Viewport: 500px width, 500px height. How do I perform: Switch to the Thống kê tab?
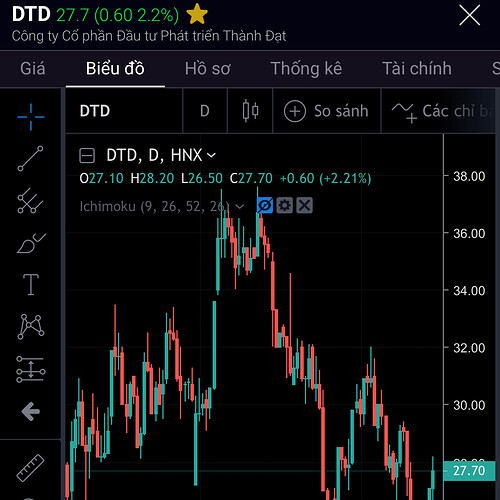tap(306, 69)
